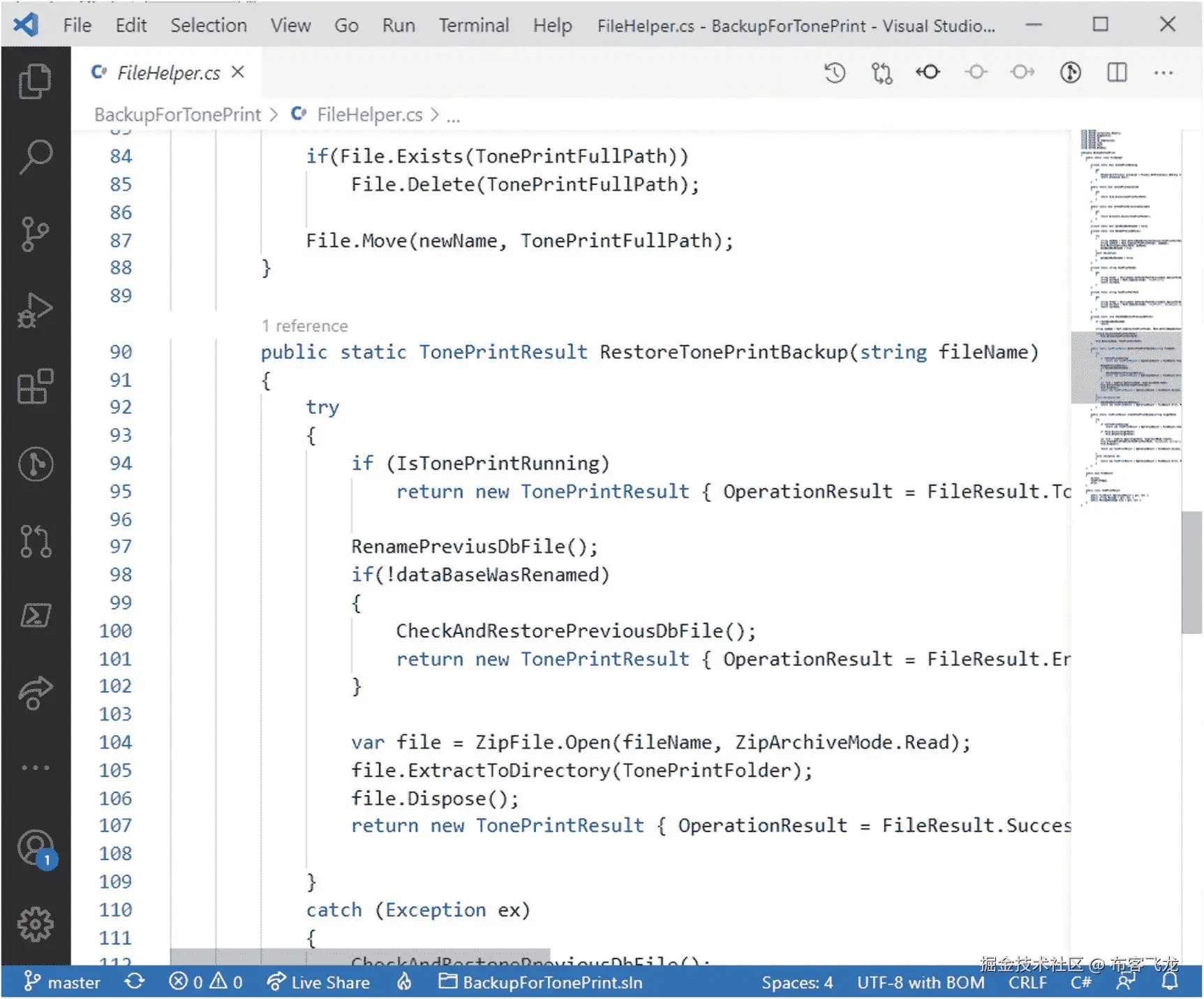The image size is (1204, 999).
Task: Open the Terminal menu
Action: [x=474, y=25]
